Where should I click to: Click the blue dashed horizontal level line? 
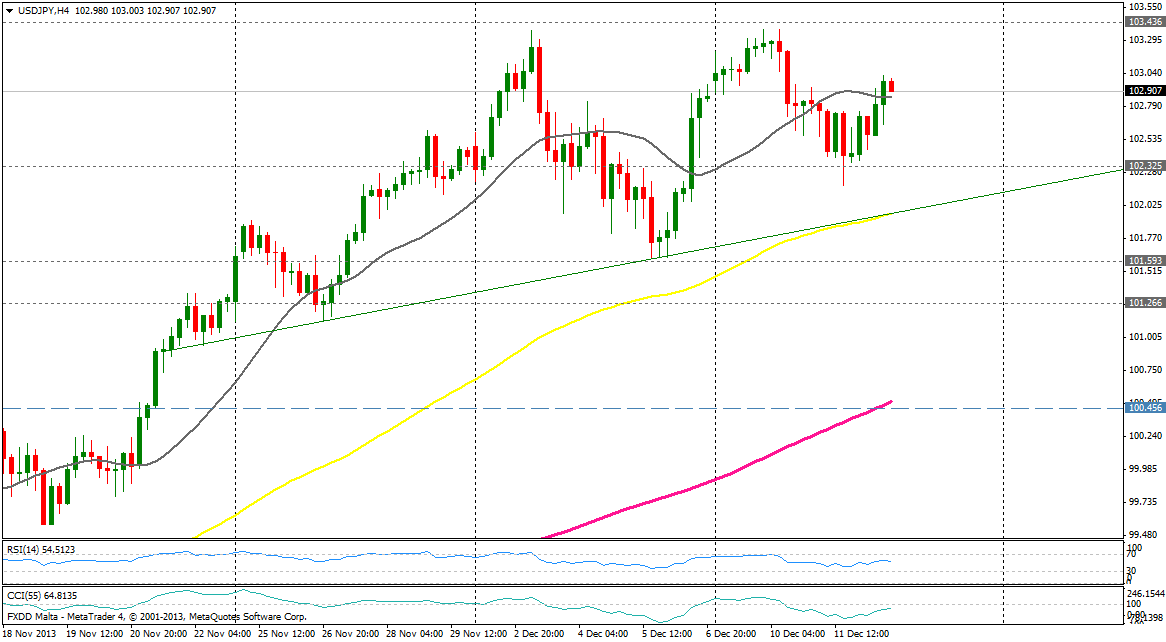600,408
